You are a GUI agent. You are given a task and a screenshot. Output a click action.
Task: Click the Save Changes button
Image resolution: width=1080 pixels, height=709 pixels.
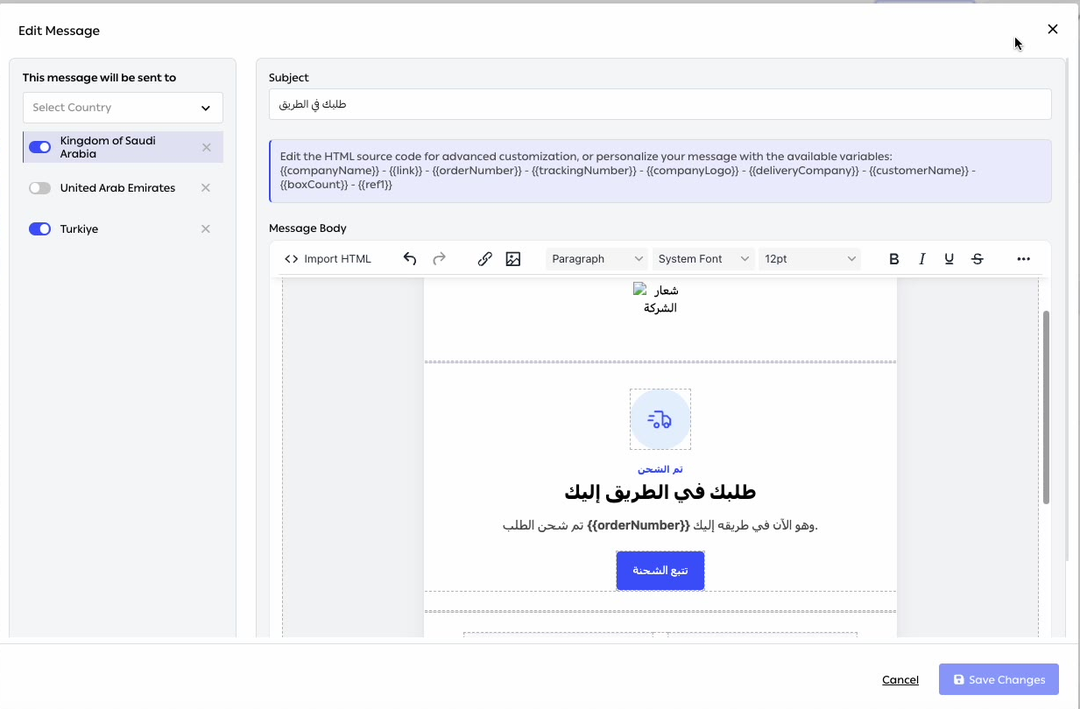(x=999, y=679)
